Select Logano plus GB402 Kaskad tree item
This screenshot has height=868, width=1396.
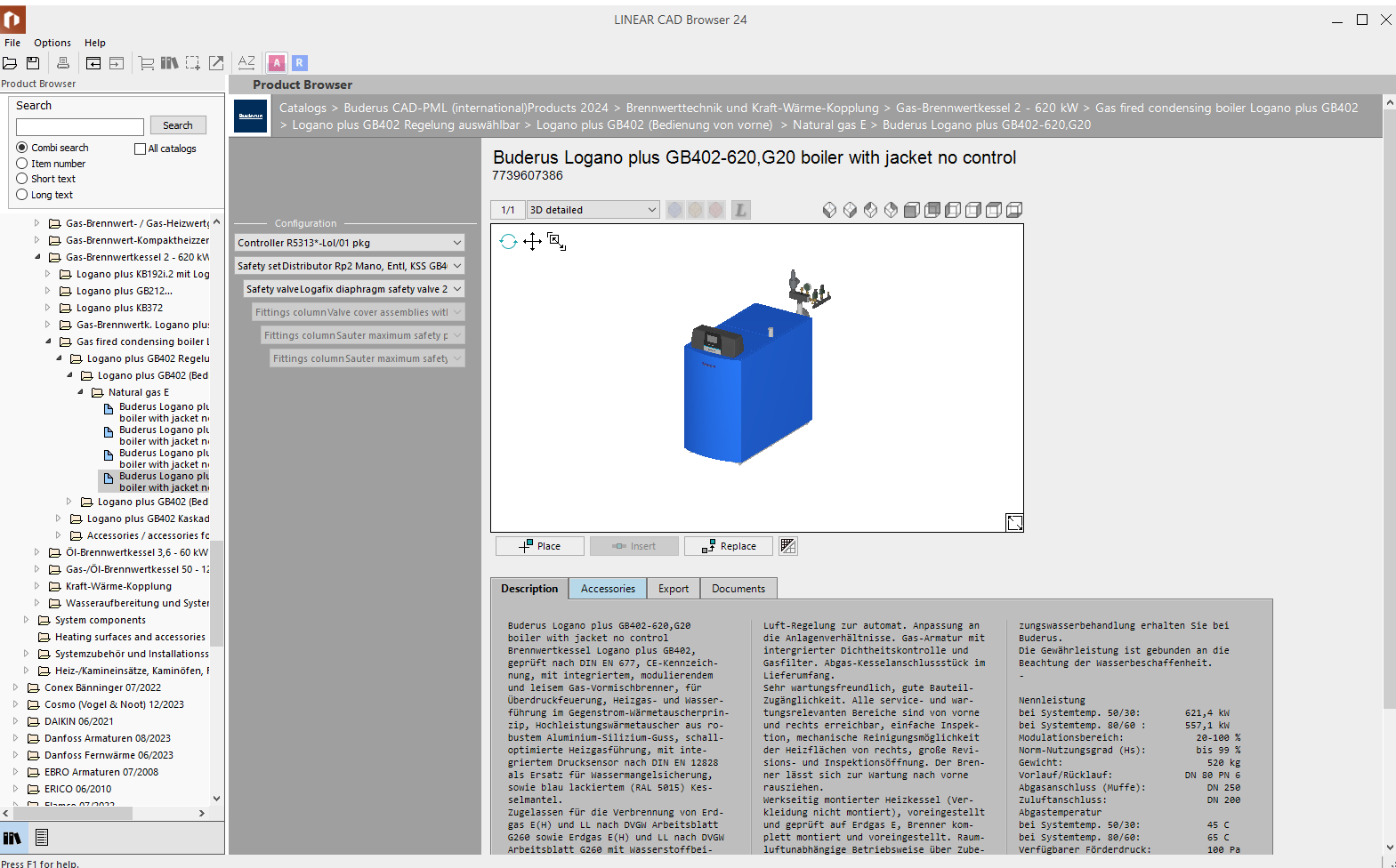(x=149, y=518)
